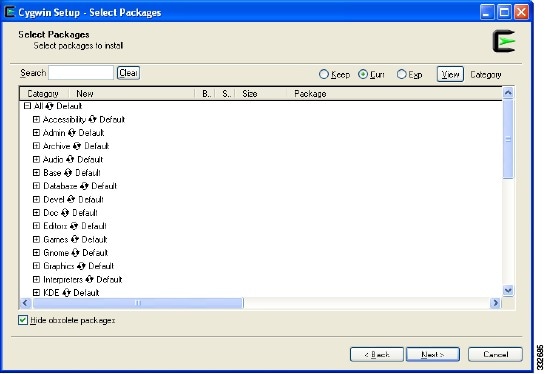The height and width of the screenshot is (374, 545).
Task: Click the cycle icon beside KDE
Action: click(x=66, y=293)
